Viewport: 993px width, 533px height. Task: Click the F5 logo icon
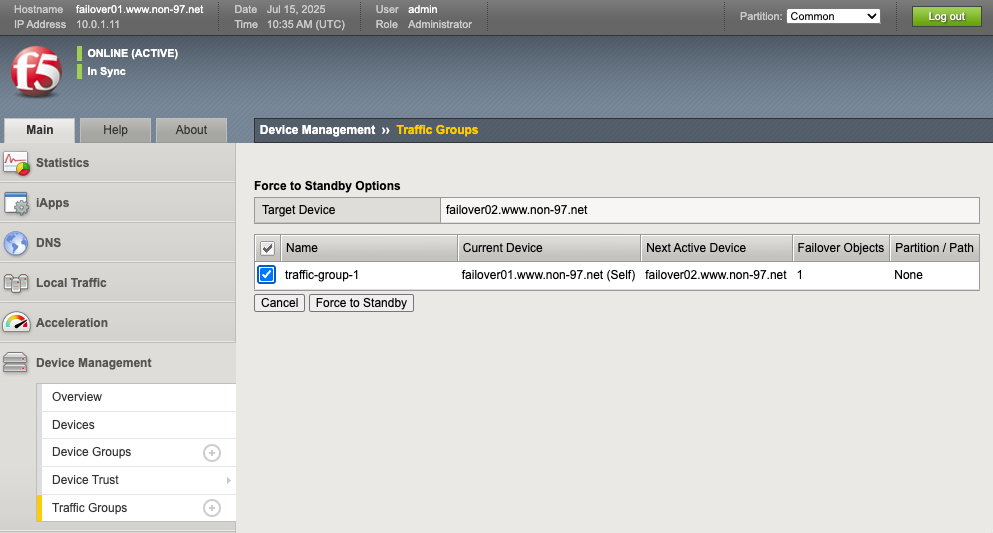(x=36, y=71)
